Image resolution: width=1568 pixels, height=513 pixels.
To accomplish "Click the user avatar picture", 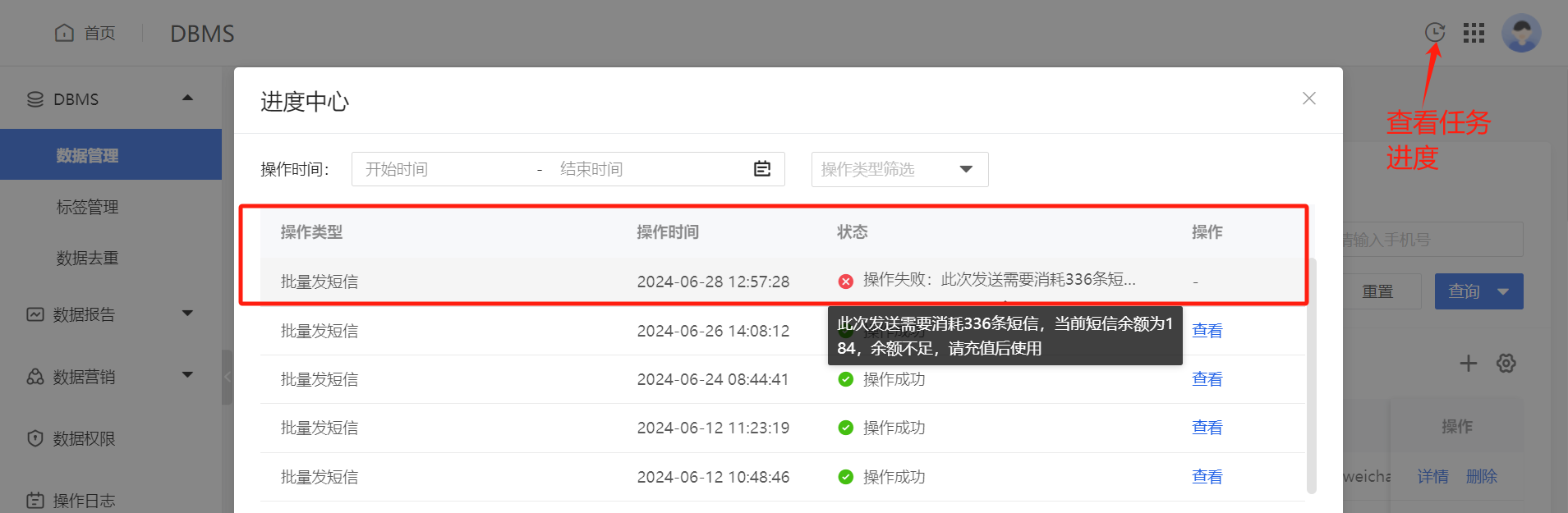I will coord(1521,33).
